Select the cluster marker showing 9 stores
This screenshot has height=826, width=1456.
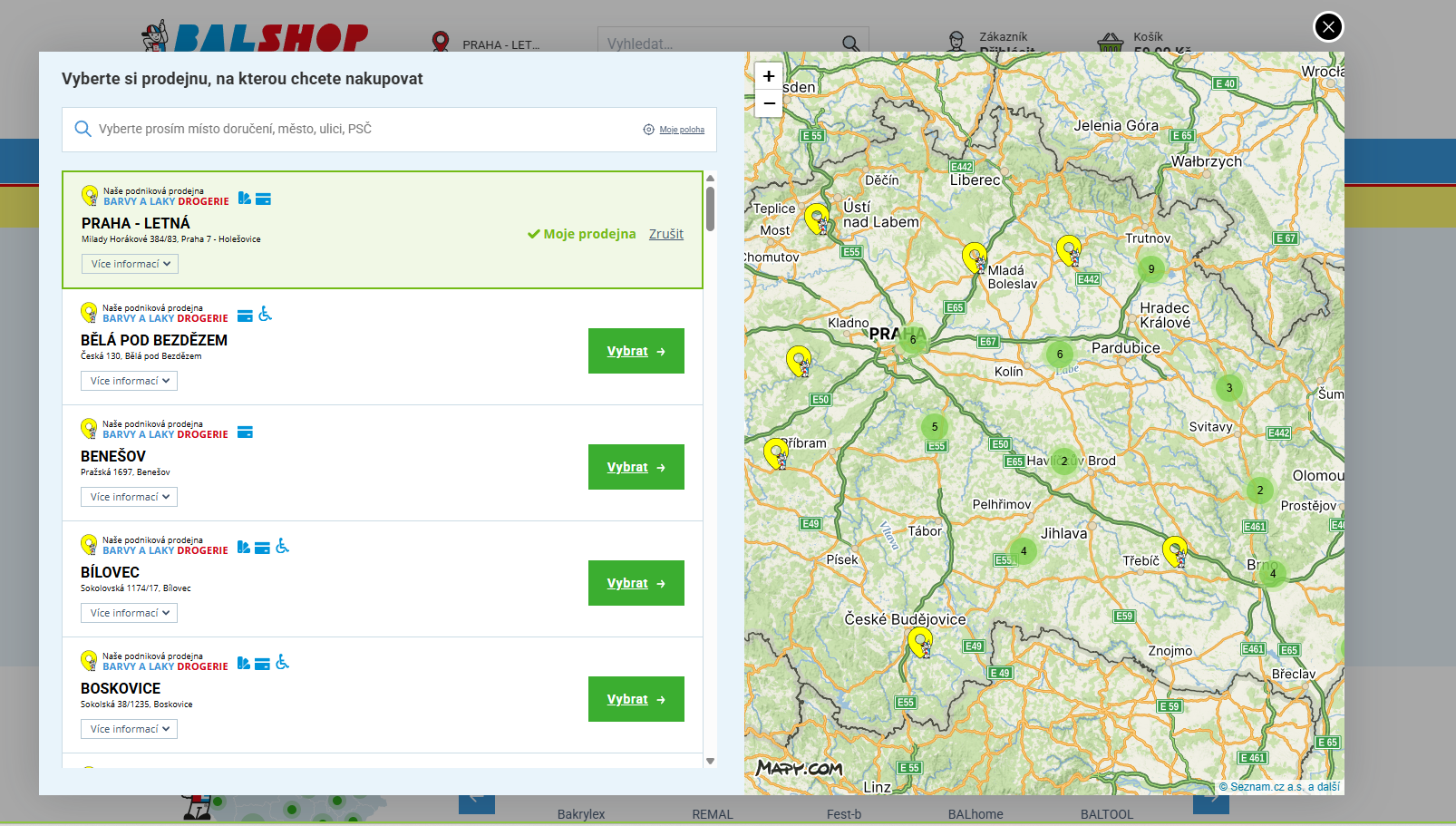(1151, 269)
